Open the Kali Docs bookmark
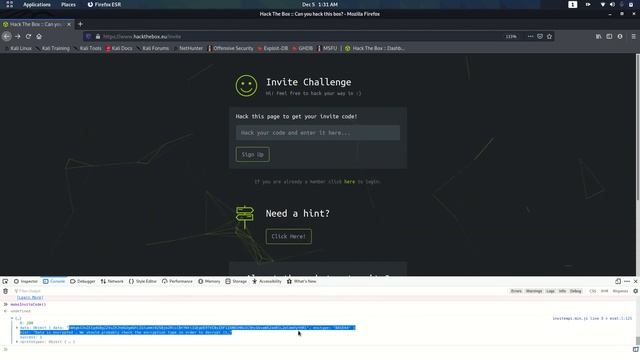The width and height of the screenshot is (640, 360). click(x=119, y=48)
